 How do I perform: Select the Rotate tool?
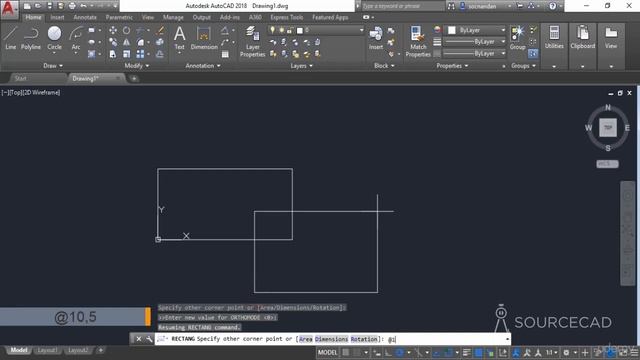point(127,30)
